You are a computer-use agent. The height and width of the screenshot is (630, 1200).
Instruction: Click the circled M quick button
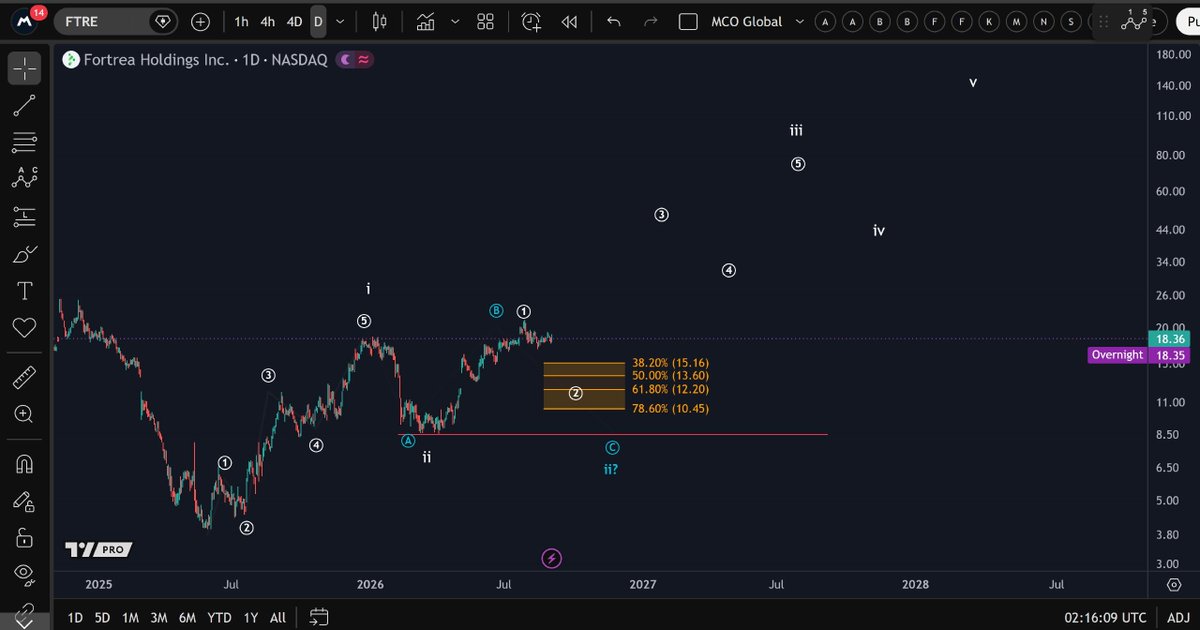coord(1016,21)
